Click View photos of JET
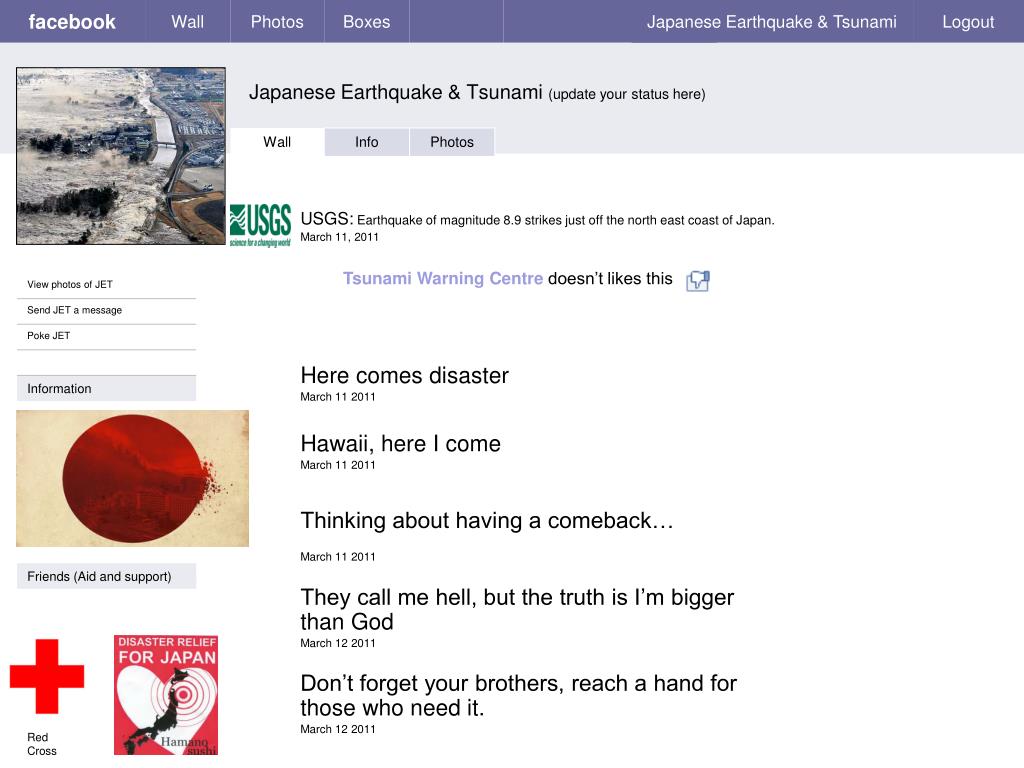This screenshot has width=1024, height=768. pos(70,284)
